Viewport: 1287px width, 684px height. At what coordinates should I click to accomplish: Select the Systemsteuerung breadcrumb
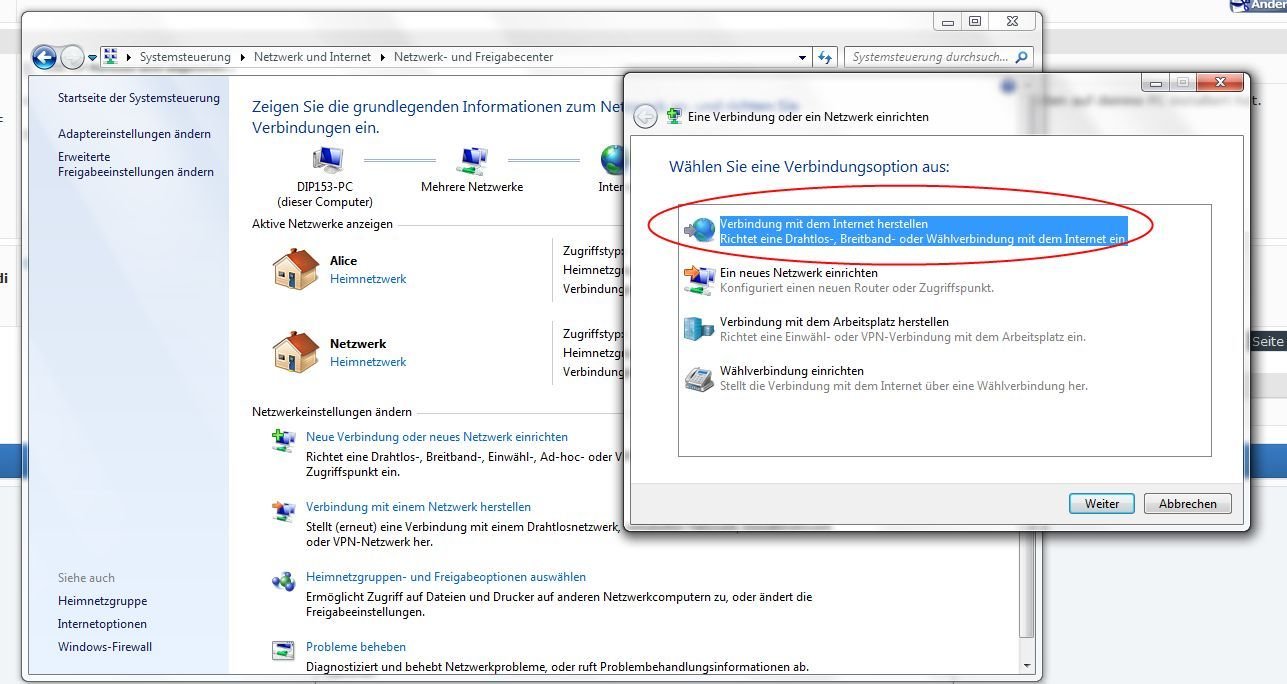pyautogui.click(x=185, y=57)
